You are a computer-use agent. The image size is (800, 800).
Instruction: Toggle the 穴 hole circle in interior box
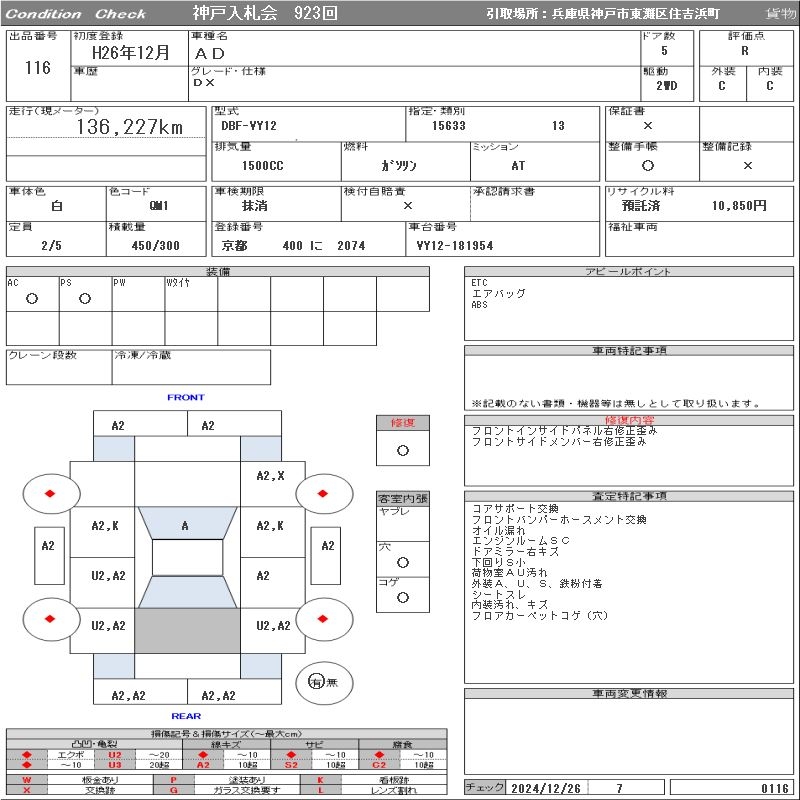coord(402,562)
